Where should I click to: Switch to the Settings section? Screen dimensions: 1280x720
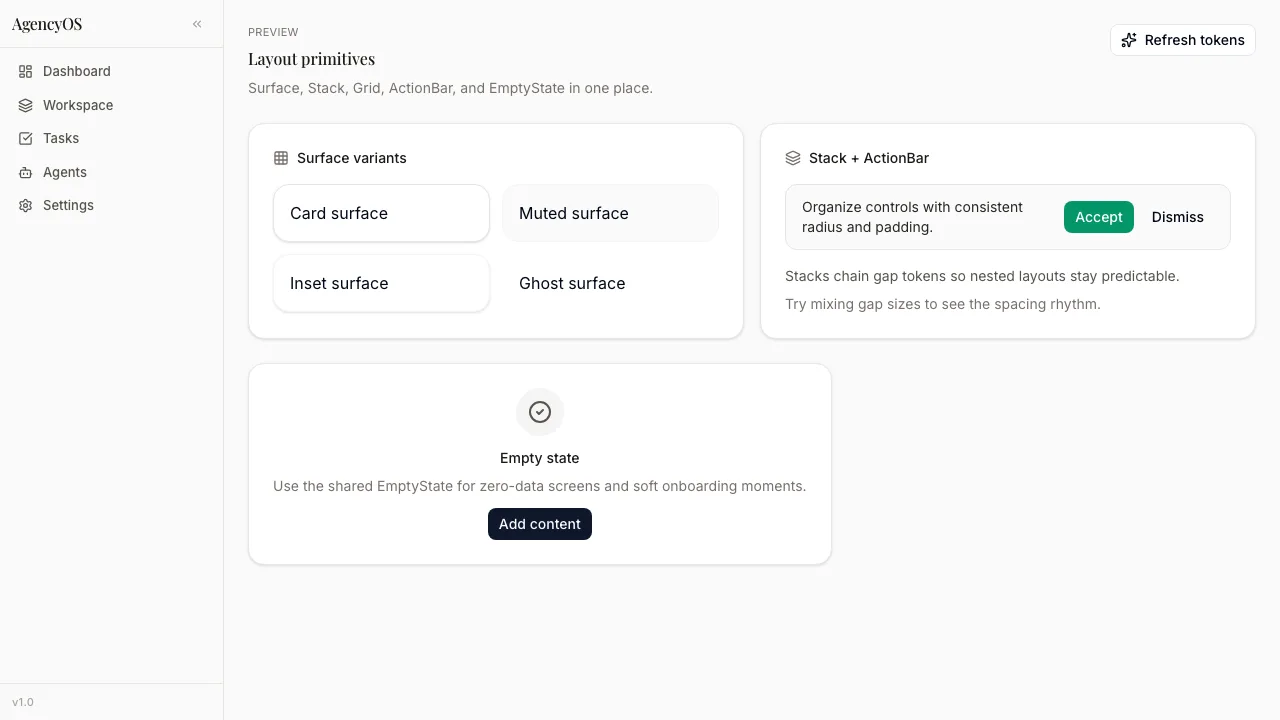click(x=68, y=205)
